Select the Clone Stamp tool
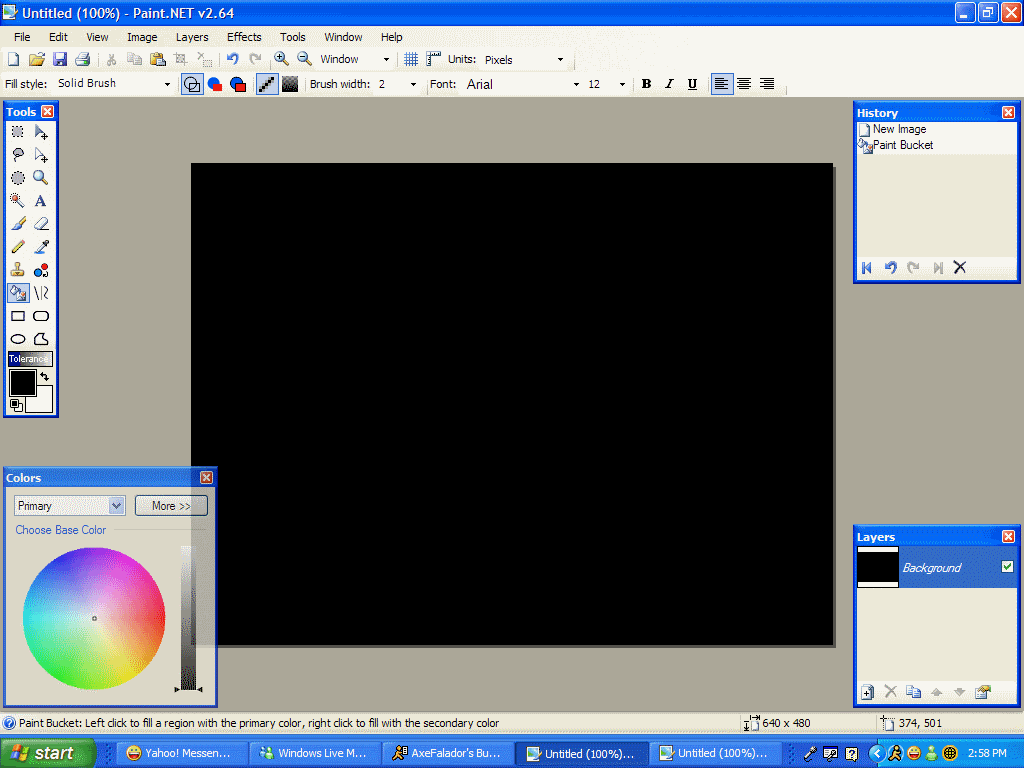1024x768 pixels. point(18,270)
